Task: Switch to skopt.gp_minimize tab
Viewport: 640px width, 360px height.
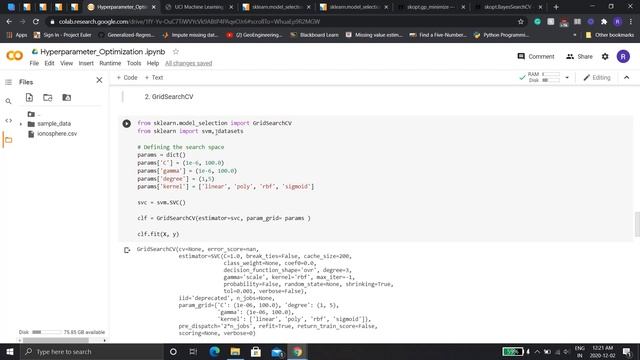Action: pyautogui.click(x=430, y=7)
